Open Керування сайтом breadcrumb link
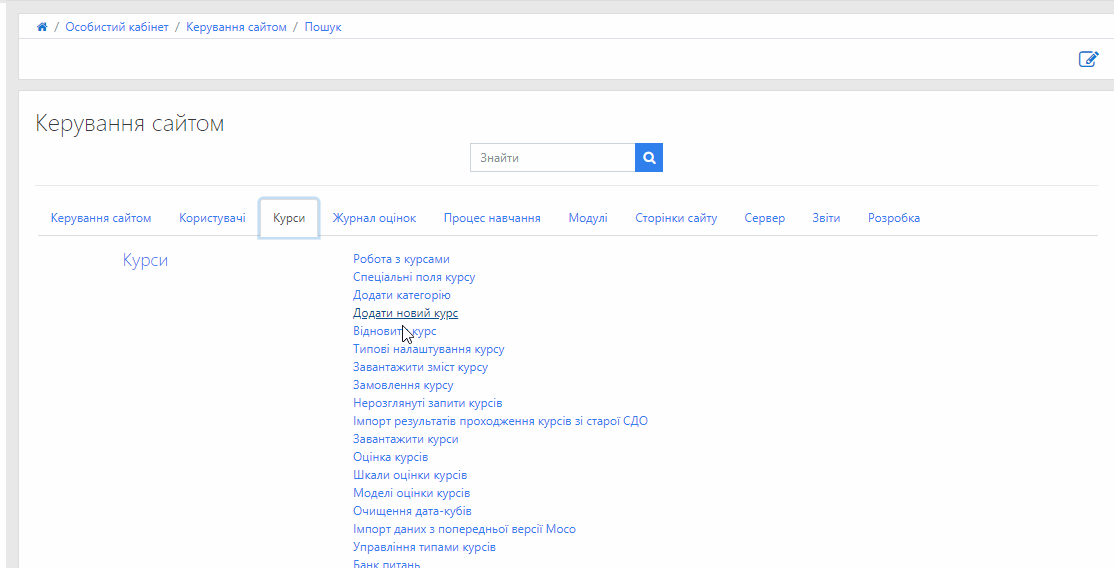 coord(237,27)
